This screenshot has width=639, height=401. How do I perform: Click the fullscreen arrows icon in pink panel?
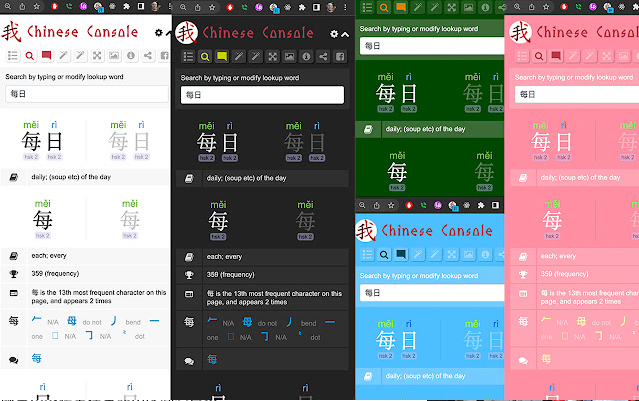point(606,56)
